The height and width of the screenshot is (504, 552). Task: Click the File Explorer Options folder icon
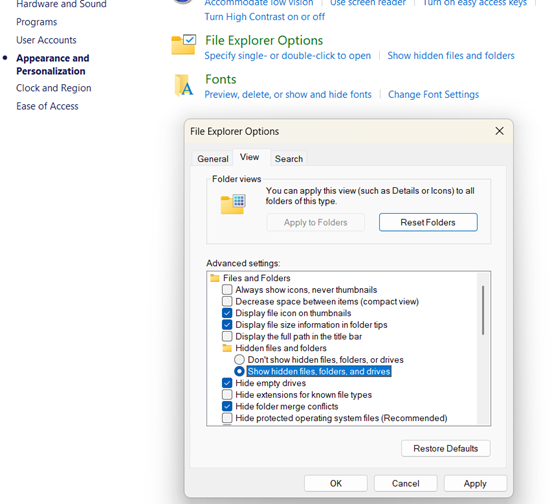(x=183, y=45)
